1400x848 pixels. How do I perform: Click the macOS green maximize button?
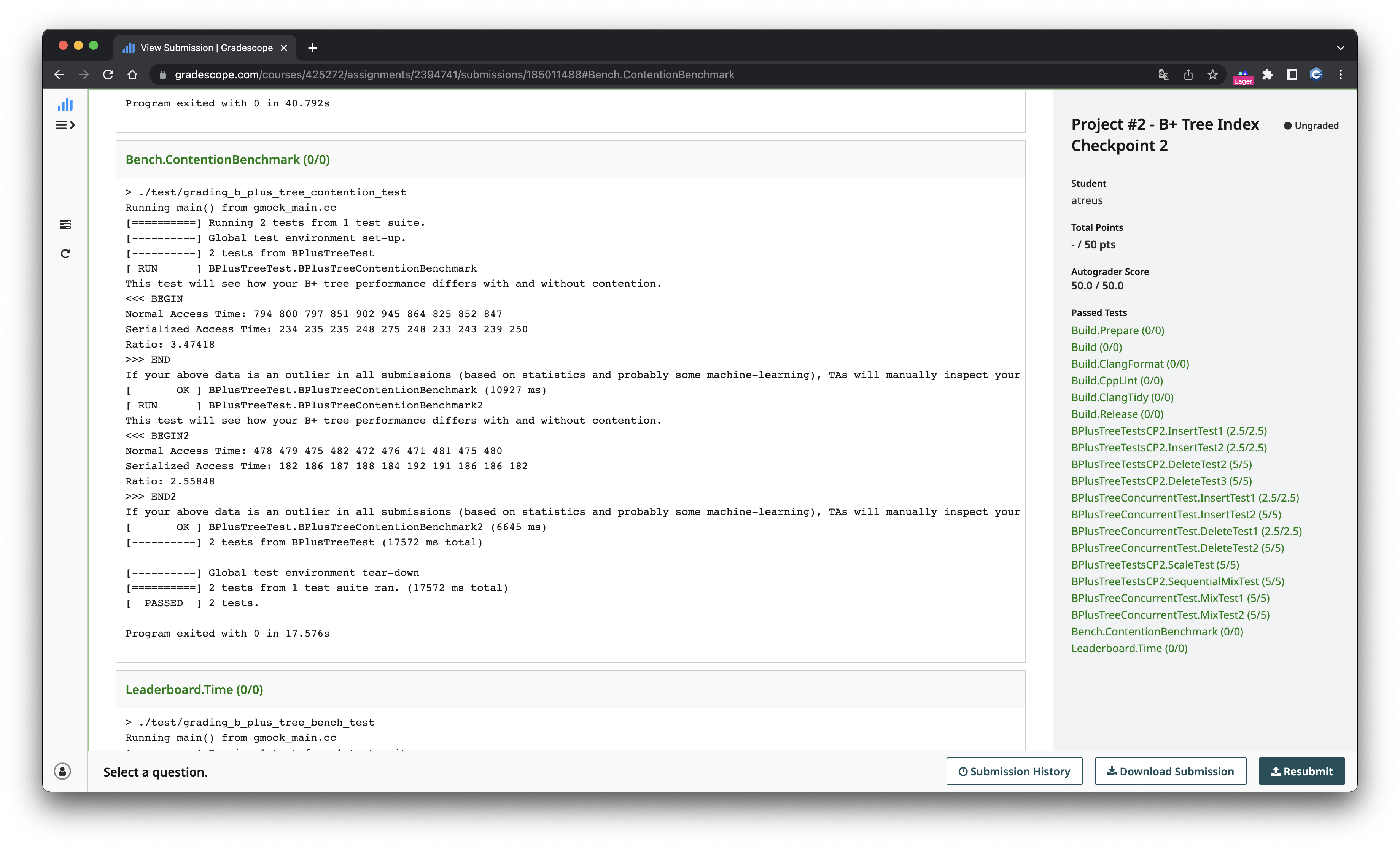(94, 45)
